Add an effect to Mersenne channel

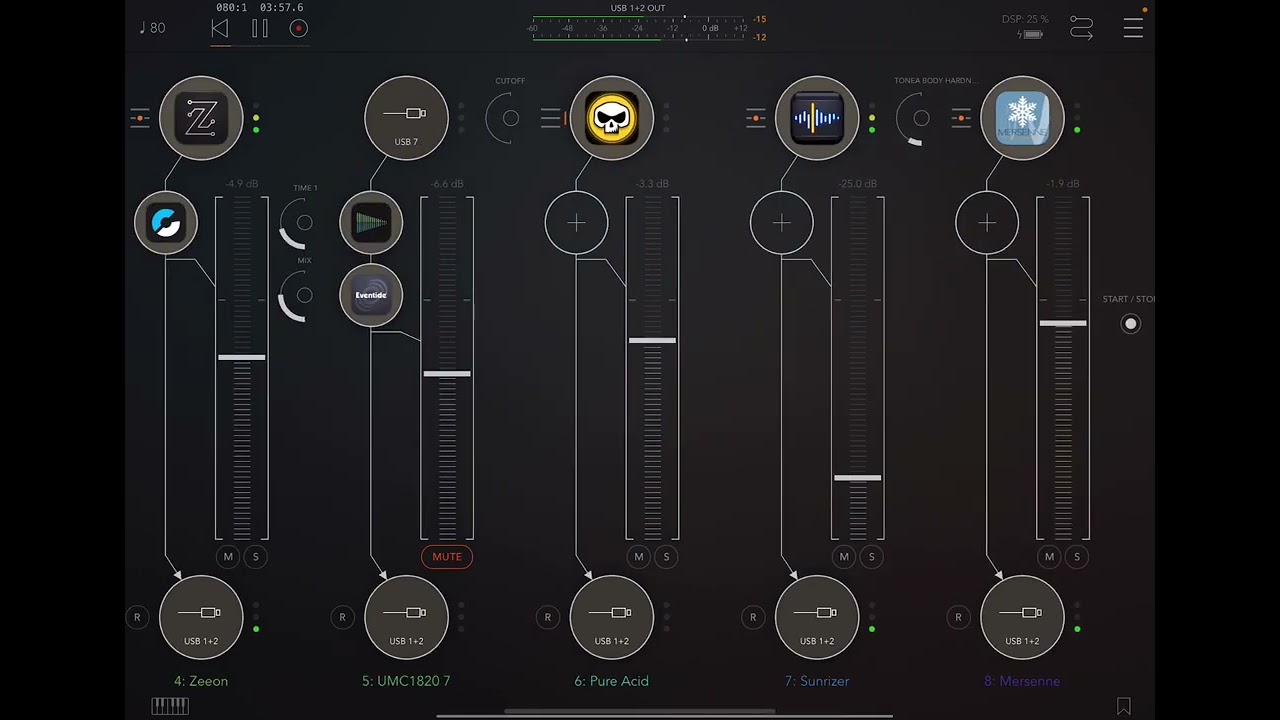click(x=987, y=223)
